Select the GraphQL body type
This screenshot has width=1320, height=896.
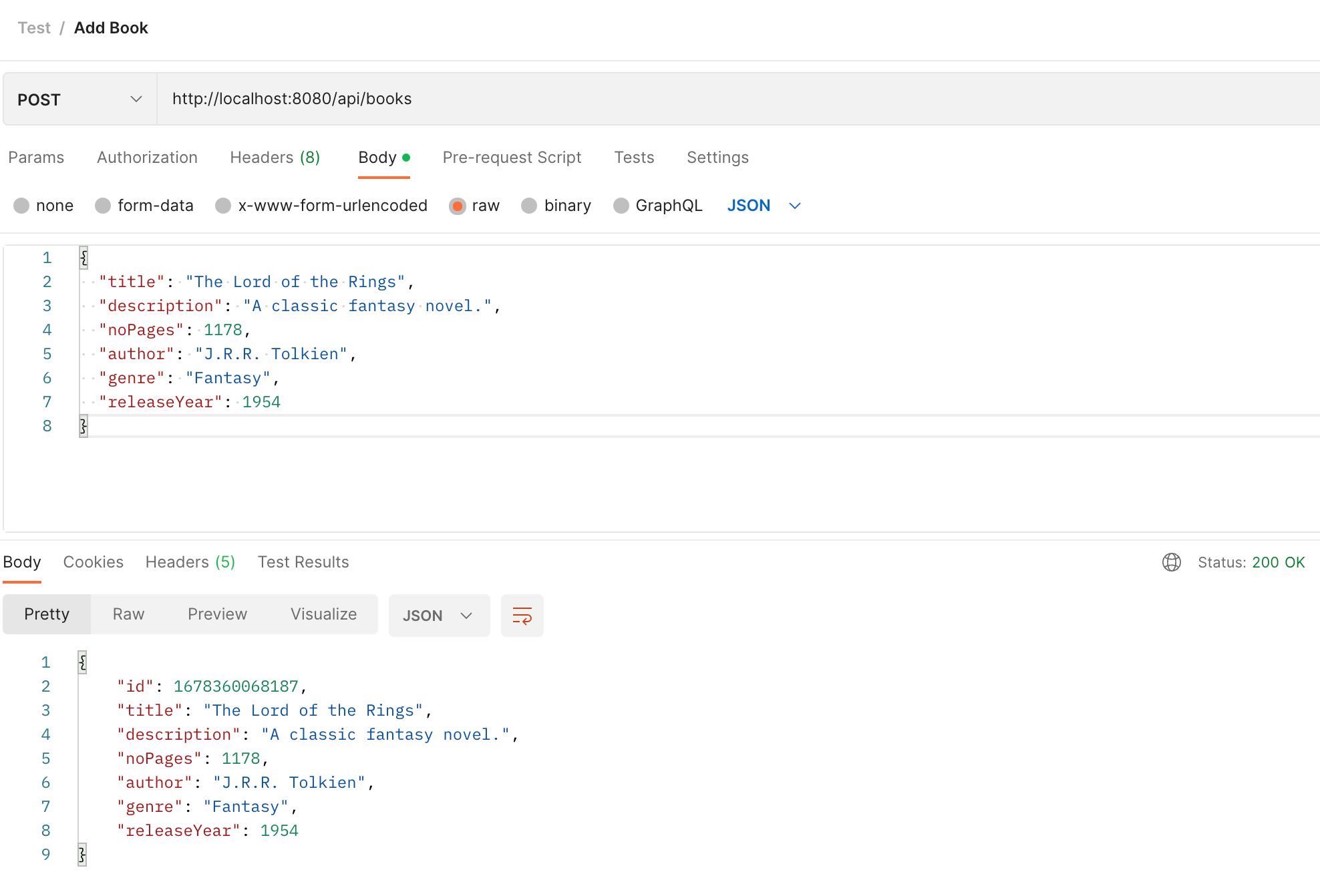tap(621, 206)
